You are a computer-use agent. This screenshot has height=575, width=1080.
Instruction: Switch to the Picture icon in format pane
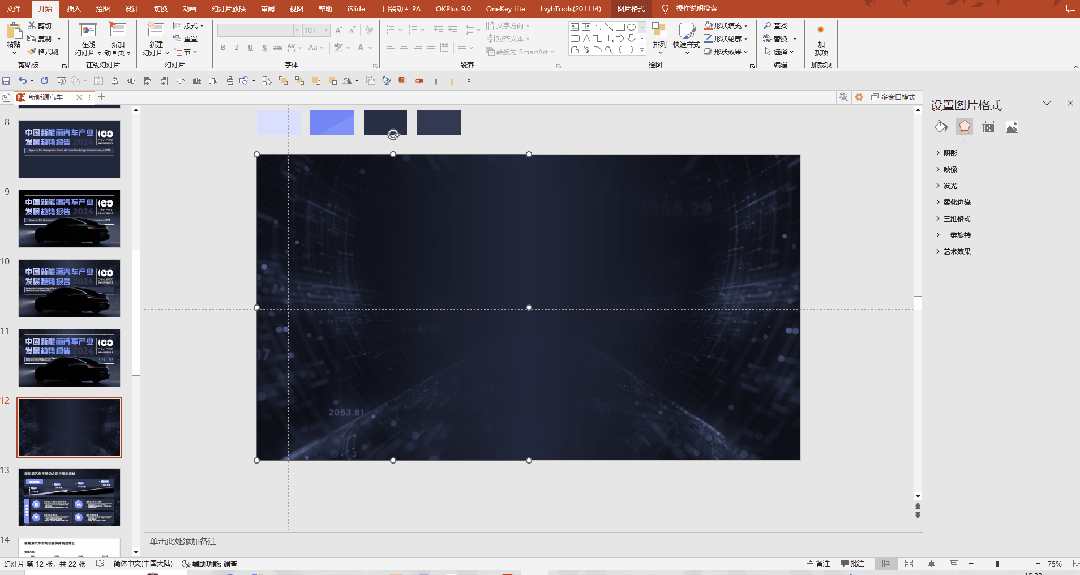click(x=1012, y=127)
